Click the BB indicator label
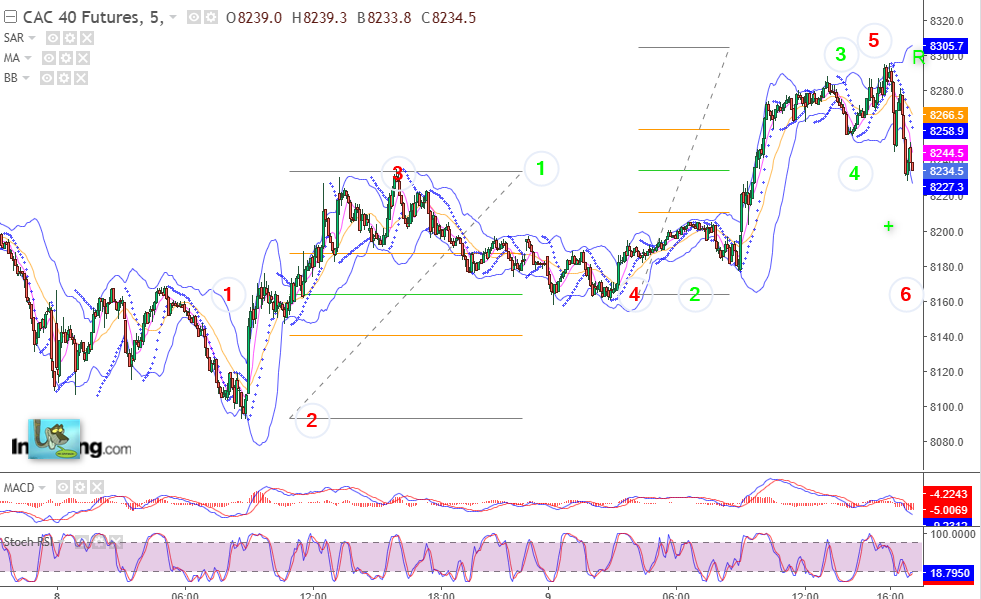981x599 pixels. coord(11,78)
